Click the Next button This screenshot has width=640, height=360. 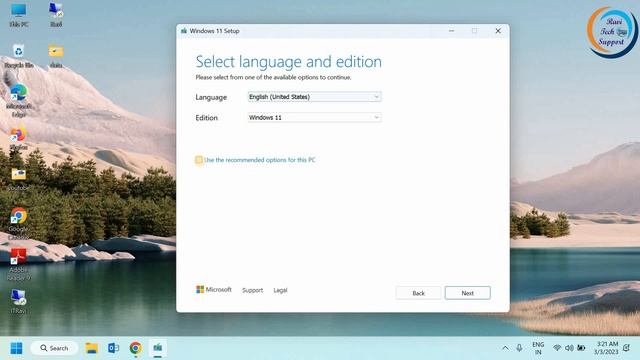[467, 293]
